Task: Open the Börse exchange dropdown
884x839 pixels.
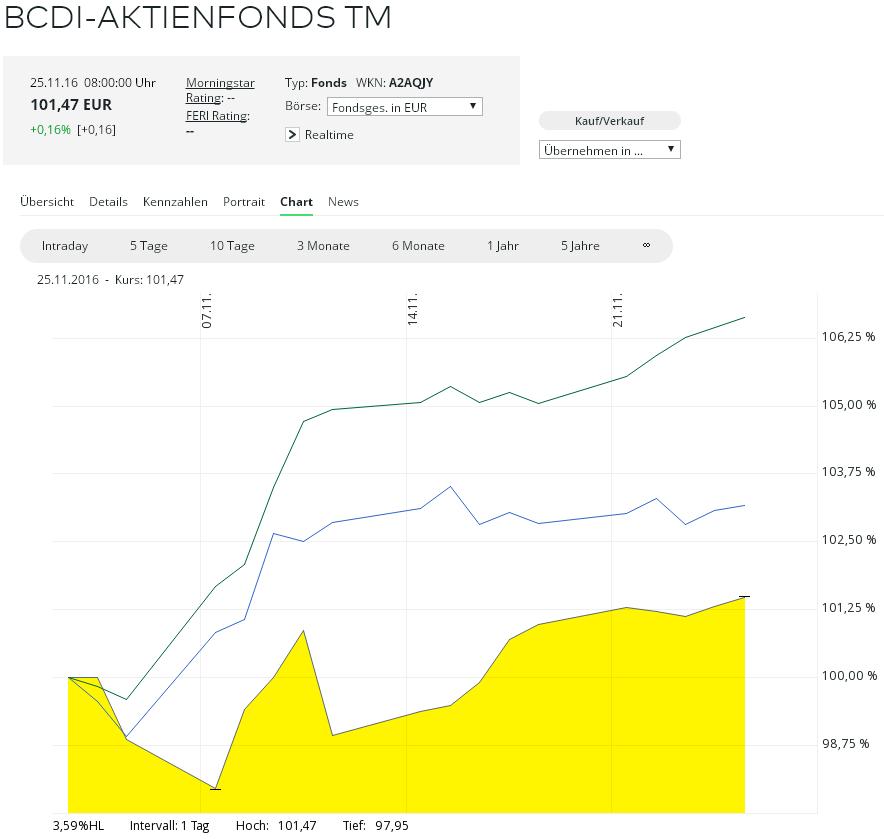Action: tap(404, 107)
